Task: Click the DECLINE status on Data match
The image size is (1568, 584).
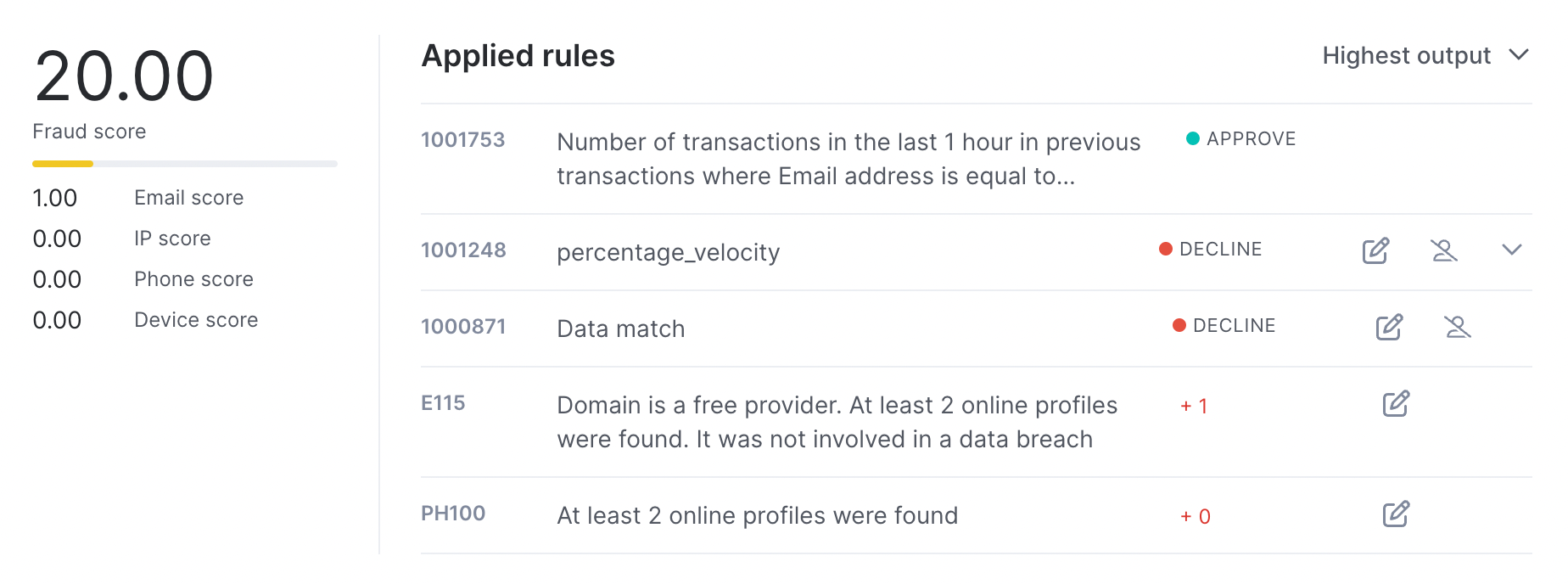Action: (x=1224, y=325)
